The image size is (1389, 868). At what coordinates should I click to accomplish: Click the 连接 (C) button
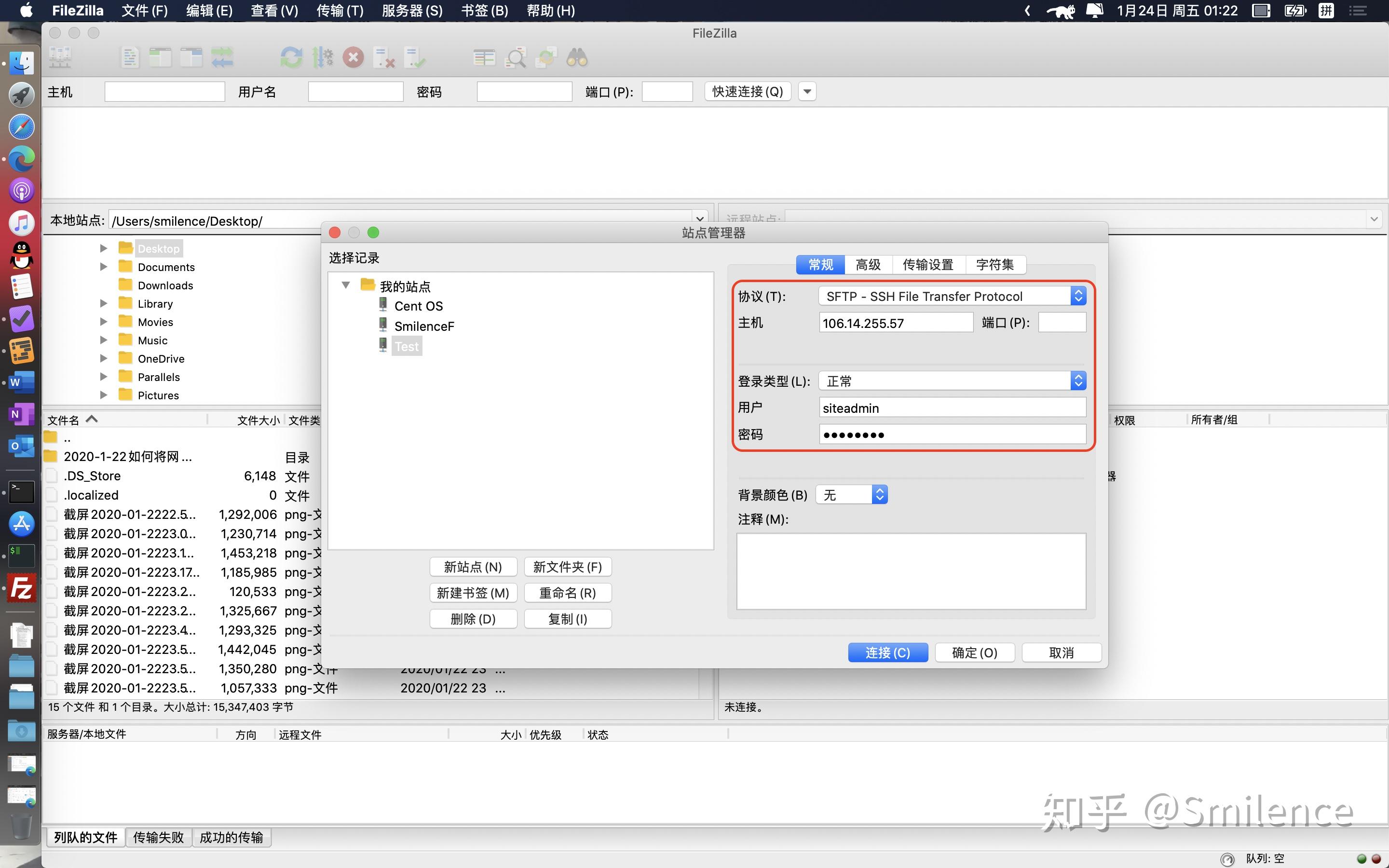pyautogui.click(x=887, y=653)
